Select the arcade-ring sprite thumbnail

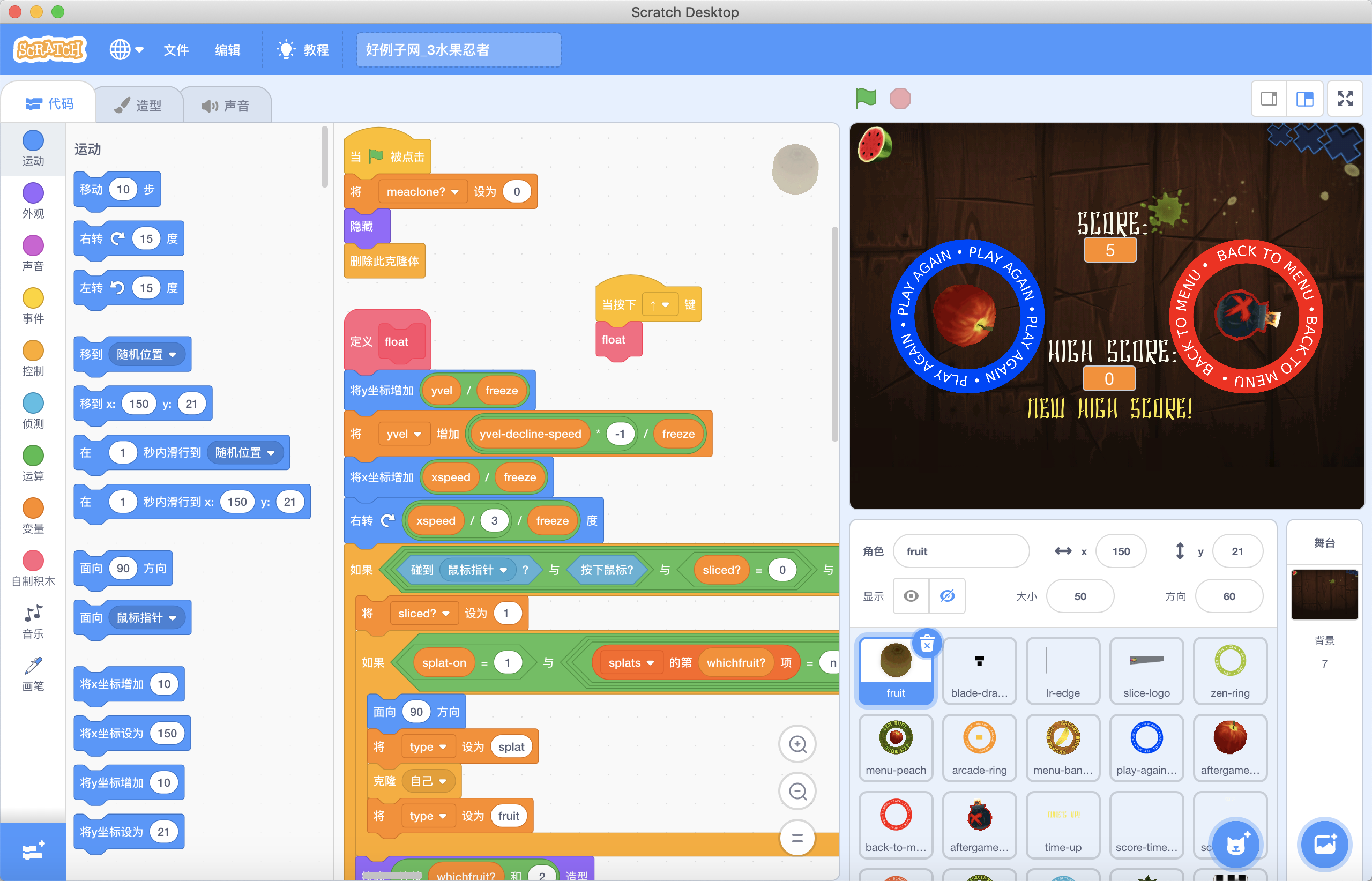coord(979,748)
